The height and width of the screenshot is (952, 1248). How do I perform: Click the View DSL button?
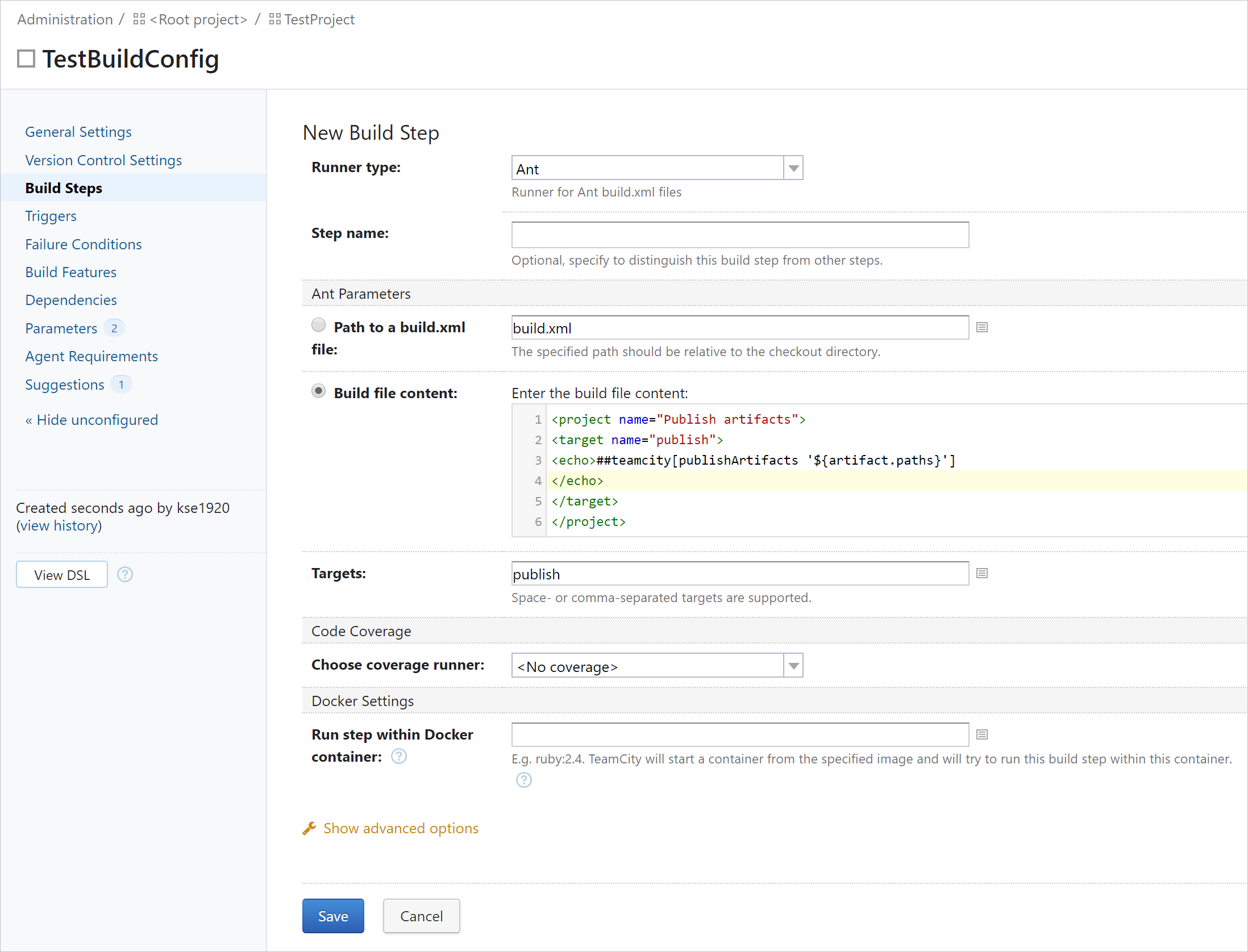click(61, 575)
